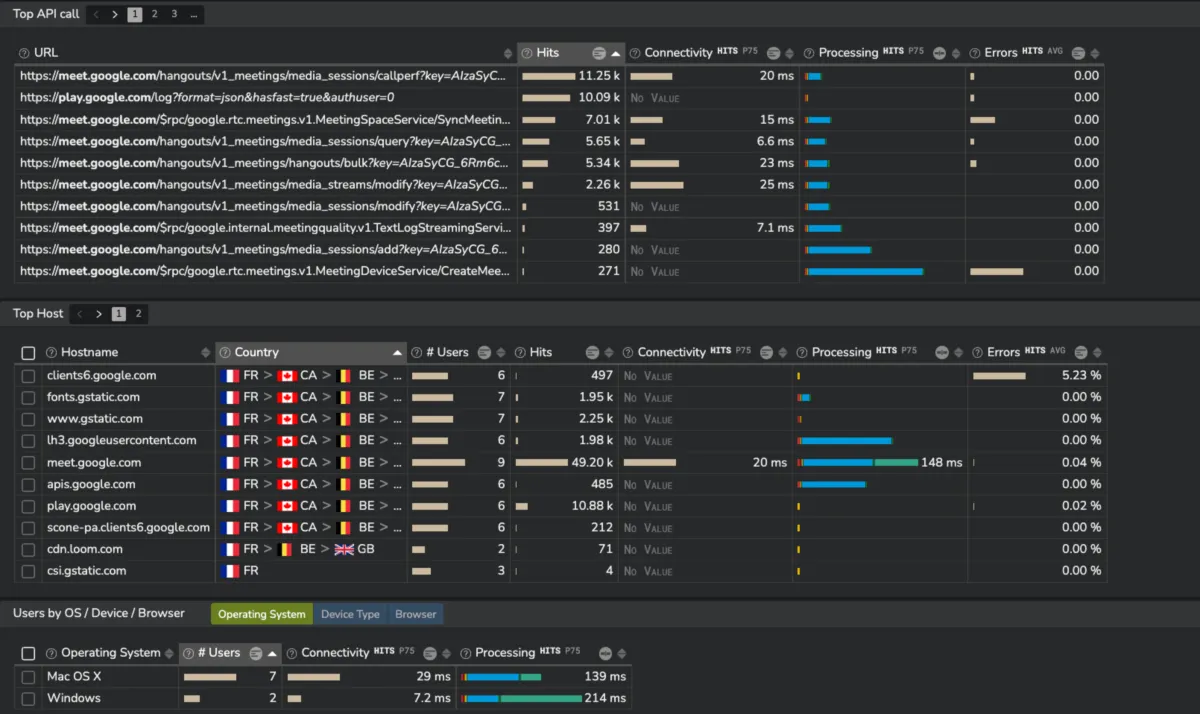This screenshot has height=714, width=1200.
Task: Click bar-display icon in OS table Connectivity column
Action: (430, 653)
